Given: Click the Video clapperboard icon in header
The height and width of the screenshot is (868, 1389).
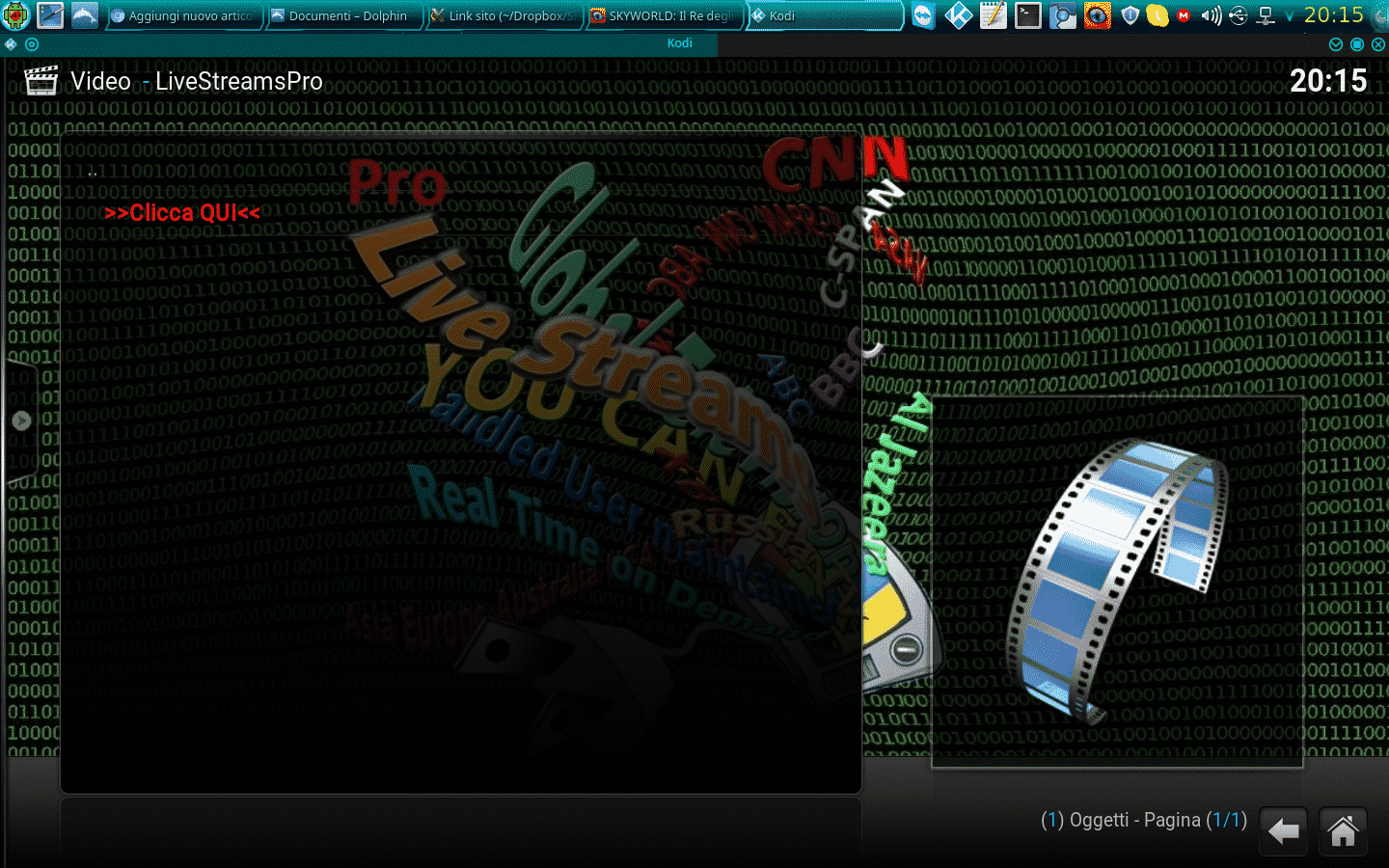Looking at the screenshot, I should (41, 81).
